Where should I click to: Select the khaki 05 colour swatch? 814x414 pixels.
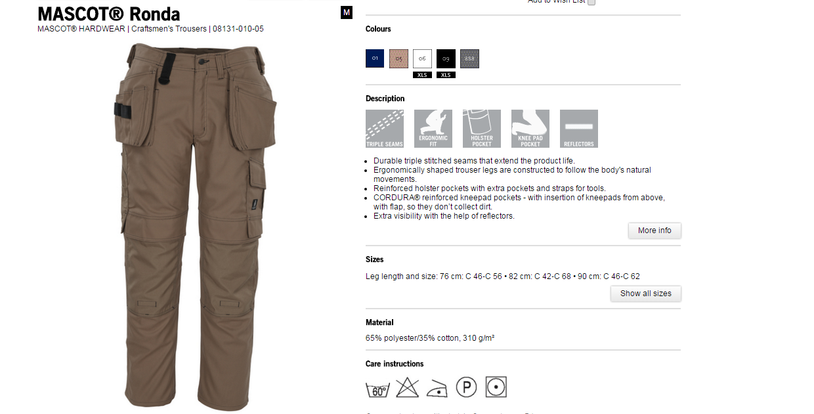(x=399, y=59)
